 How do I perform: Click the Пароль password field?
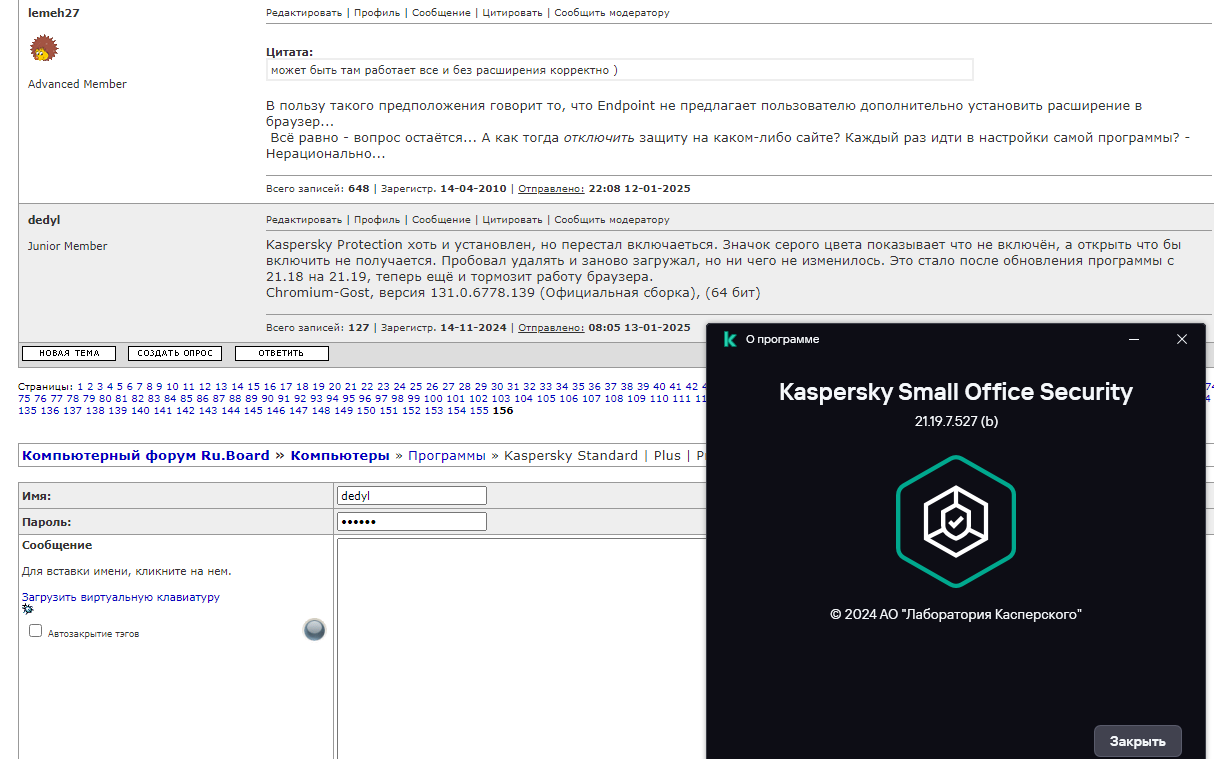(x=412, y=521)
